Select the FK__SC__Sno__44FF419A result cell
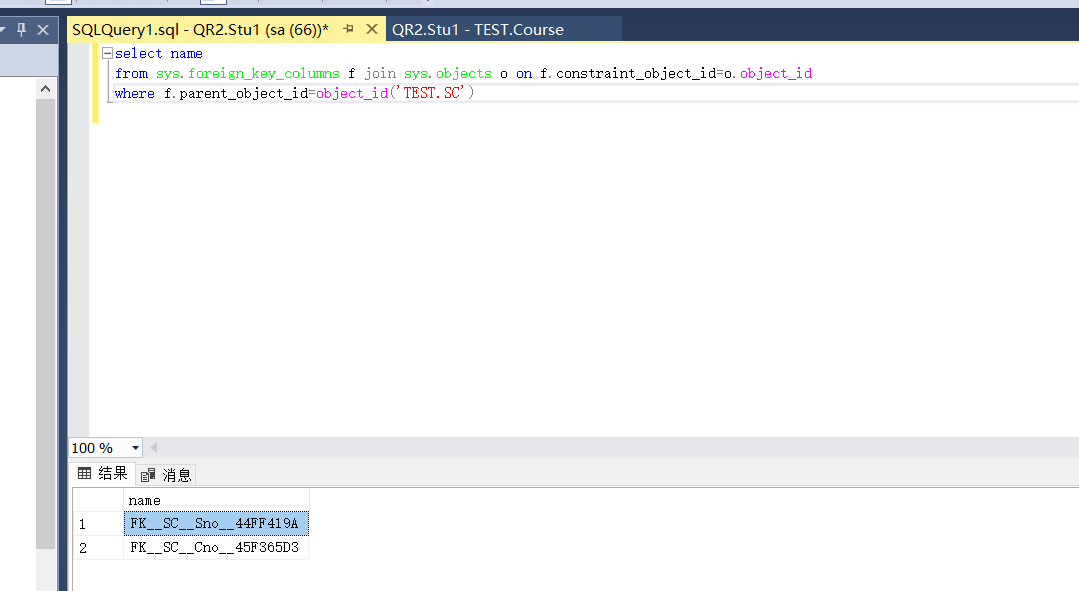 tap(216, 524)
